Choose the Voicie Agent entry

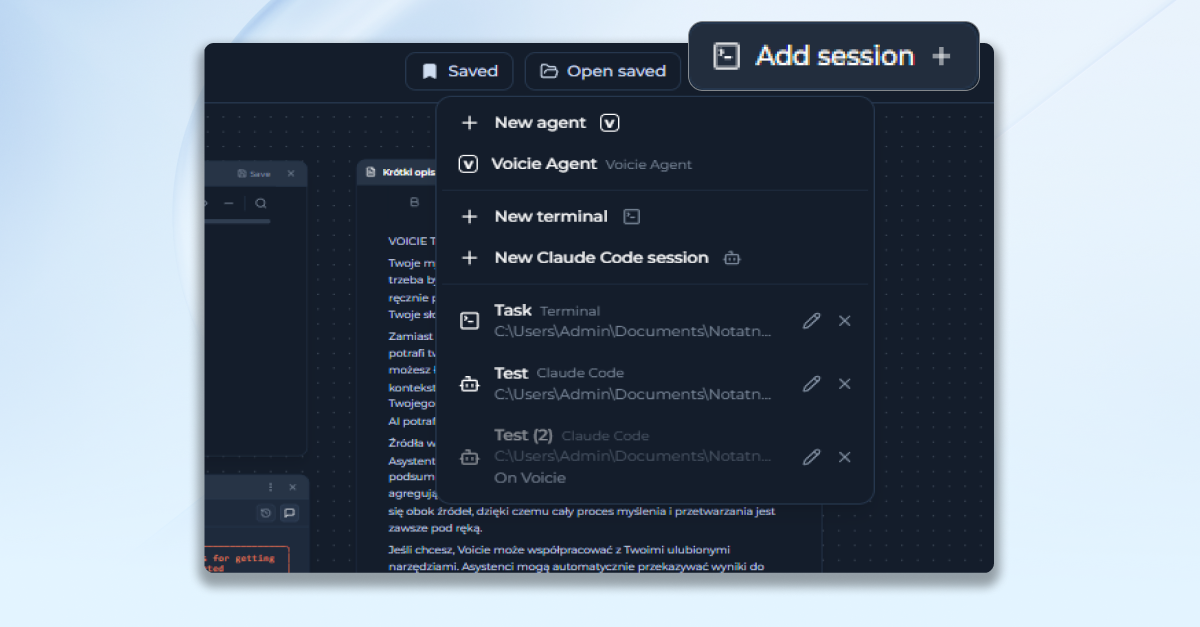[x=655, y=164]
